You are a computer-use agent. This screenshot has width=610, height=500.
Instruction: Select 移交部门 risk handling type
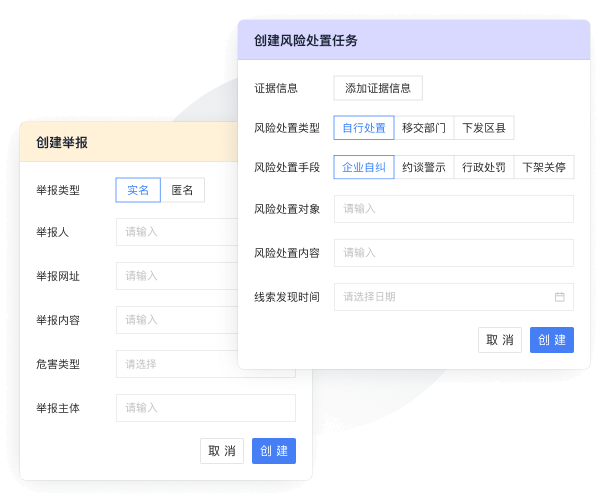pos(424,128)
